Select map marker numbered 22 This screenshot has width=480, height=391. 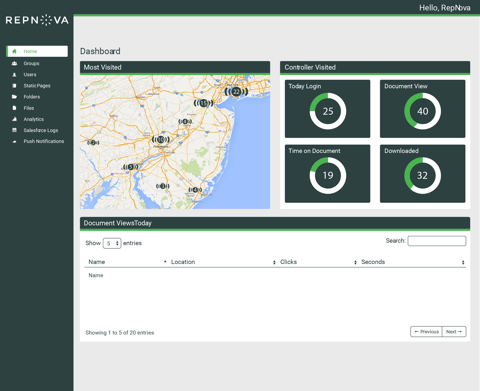pyautogui.click(x=236, y=91)
